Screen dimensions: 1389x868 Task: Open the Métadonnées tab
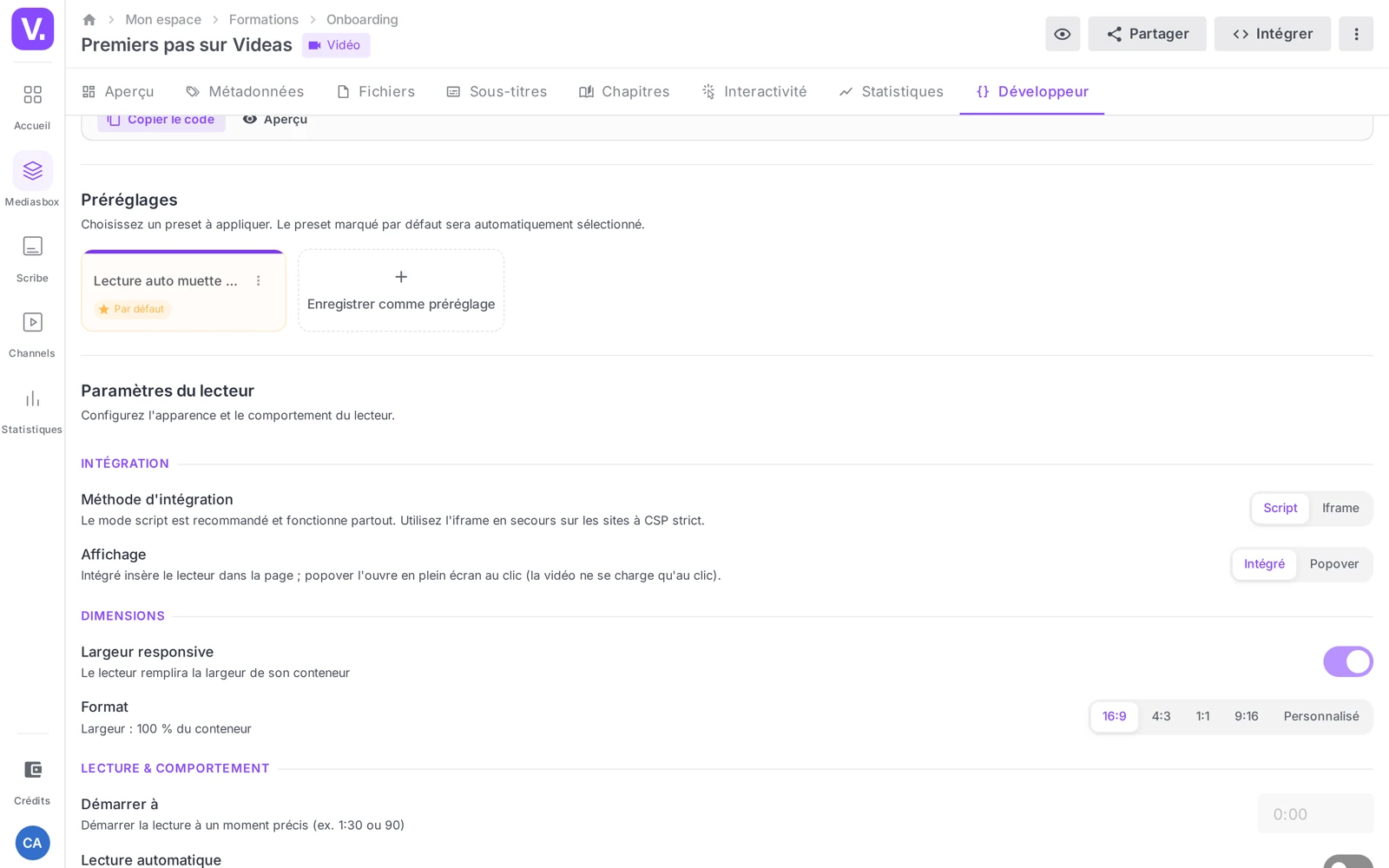coord(245,92)
